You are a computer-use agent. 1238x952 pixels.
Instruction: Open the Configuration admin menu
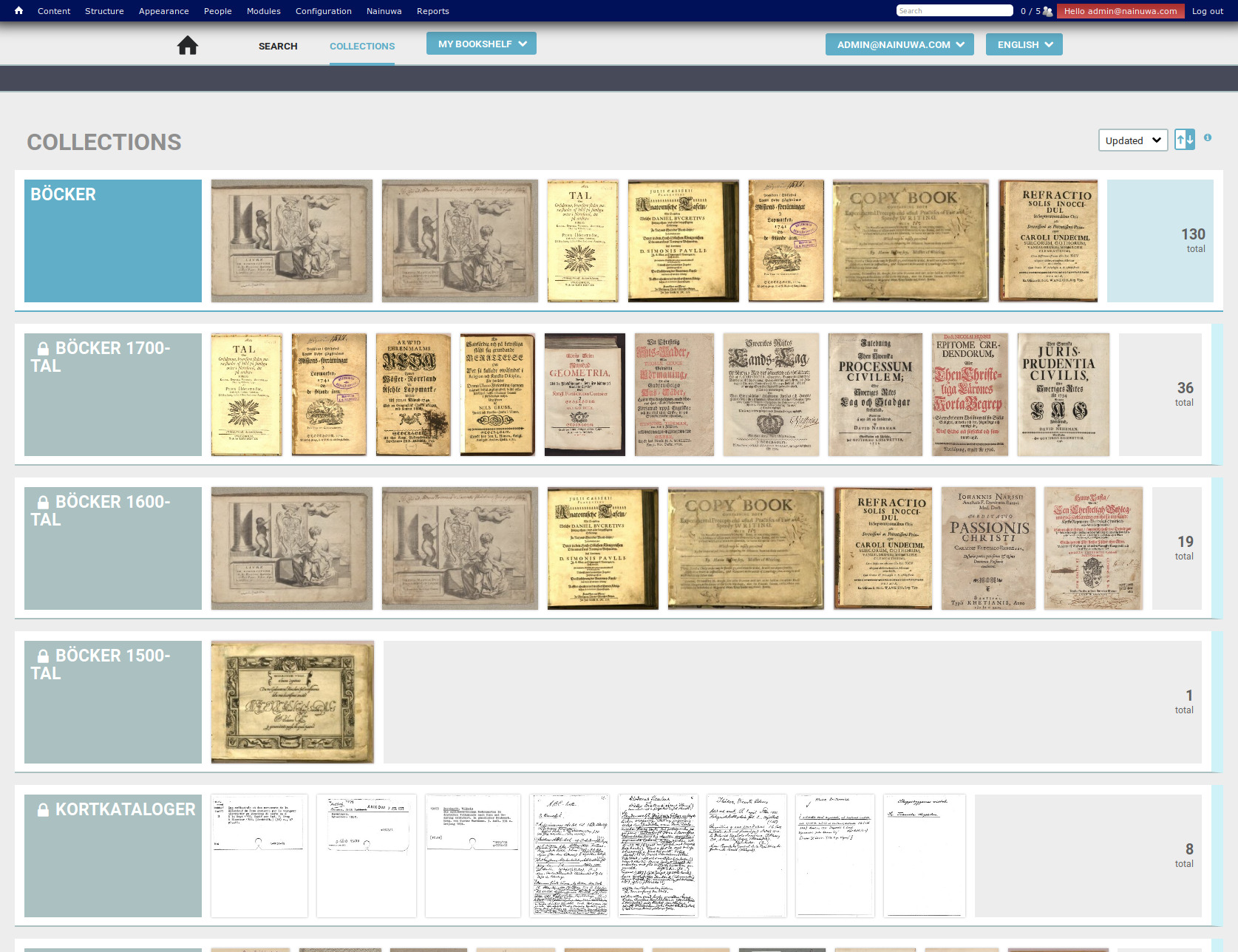point(324,11)
